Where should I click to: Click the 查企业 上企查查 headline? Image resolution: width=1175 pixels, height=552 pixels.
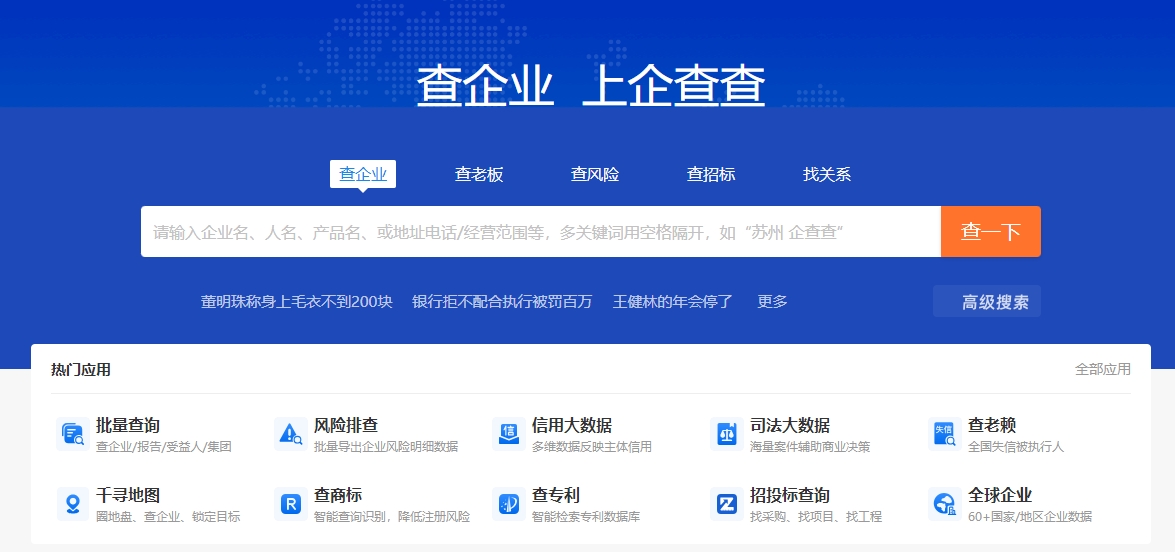click(x=591, y=84)
